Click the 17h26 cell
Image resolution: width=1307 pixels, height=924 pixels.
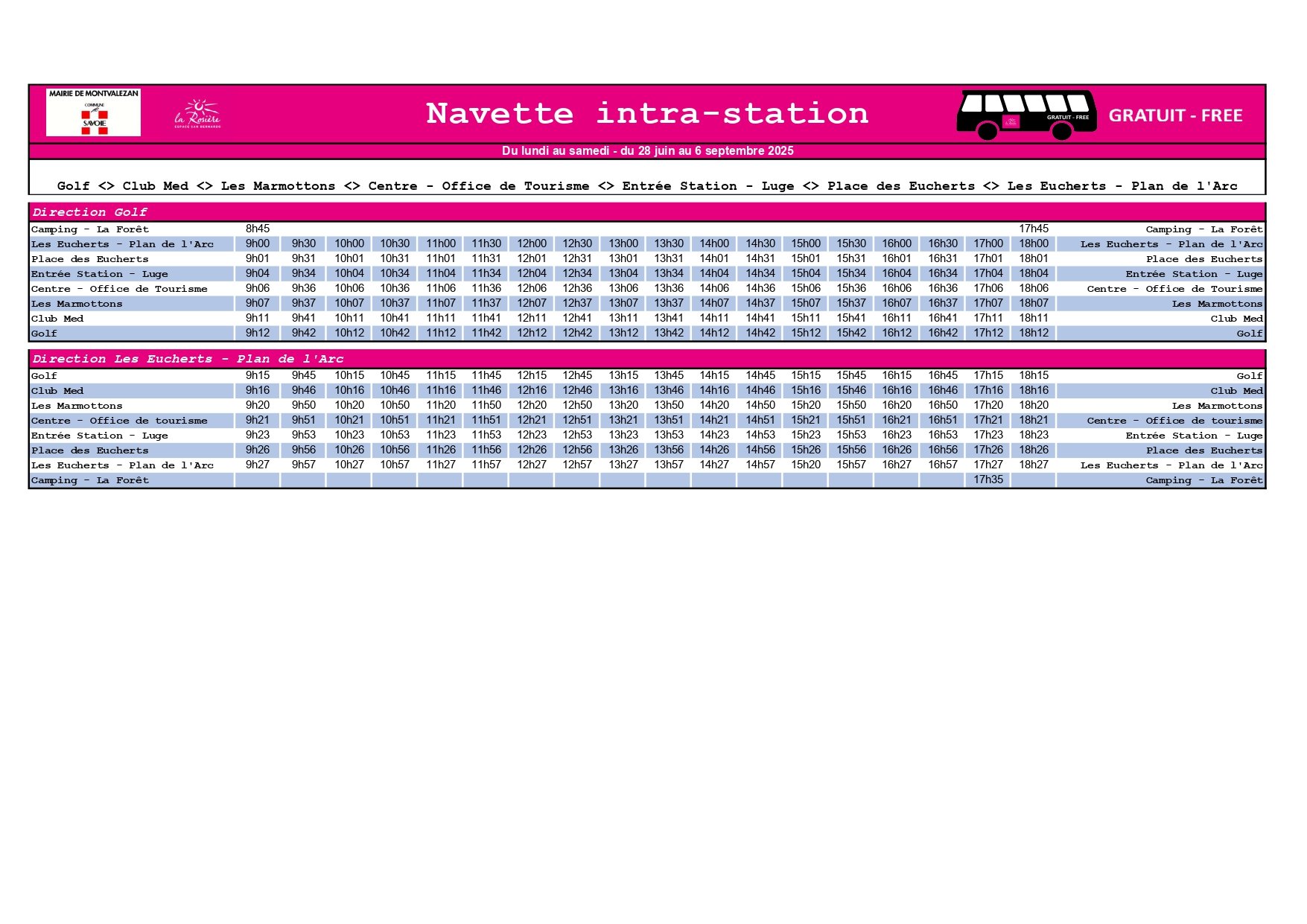988,450
